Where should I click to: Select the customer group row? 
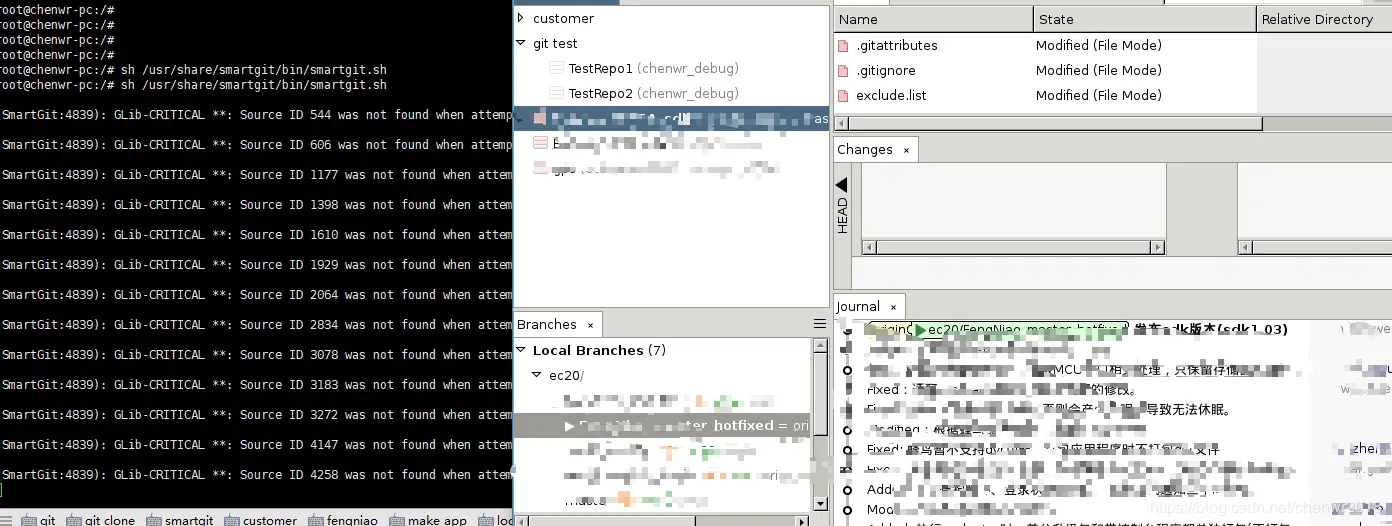pyautogui.click(x=671, y=18)
